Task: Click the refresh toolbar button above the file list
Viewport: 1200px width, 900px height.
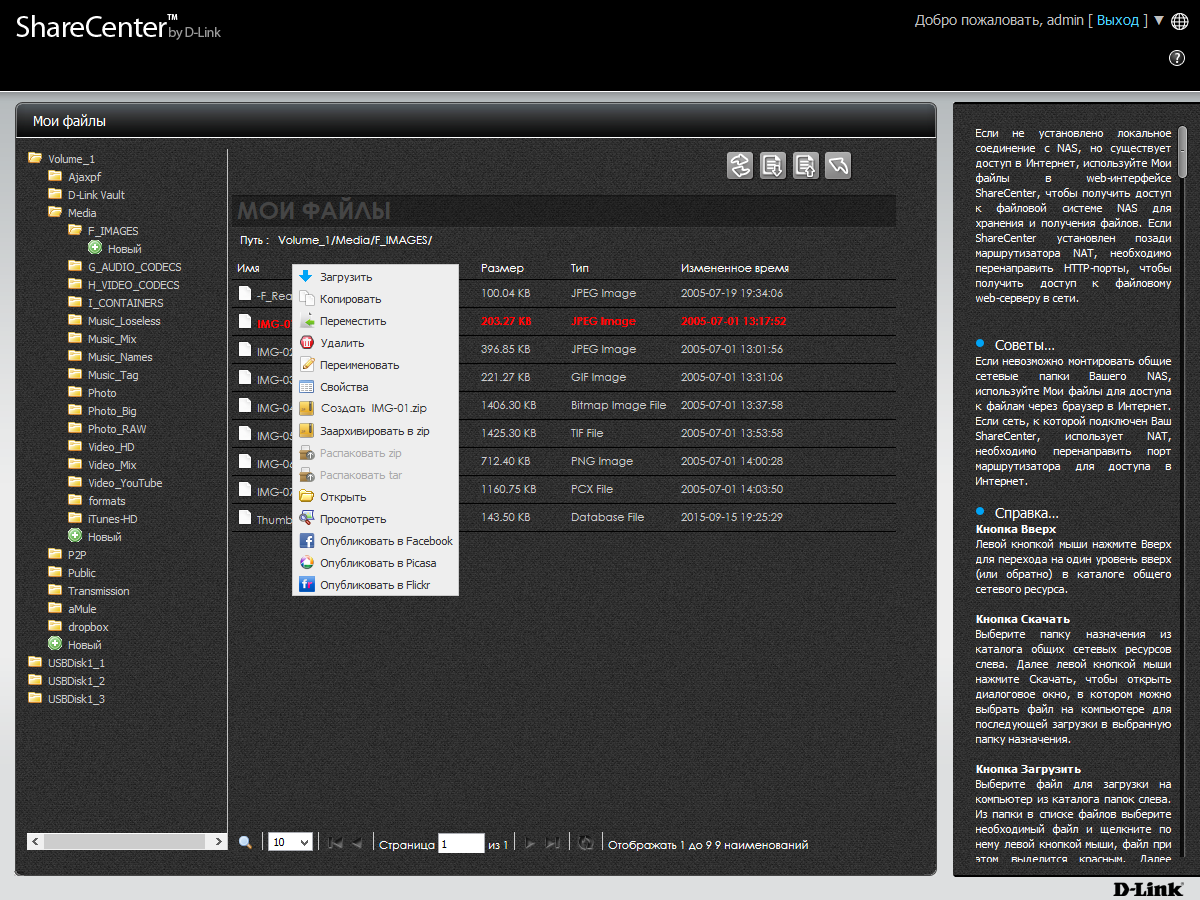Action: (x=740, y=165)
